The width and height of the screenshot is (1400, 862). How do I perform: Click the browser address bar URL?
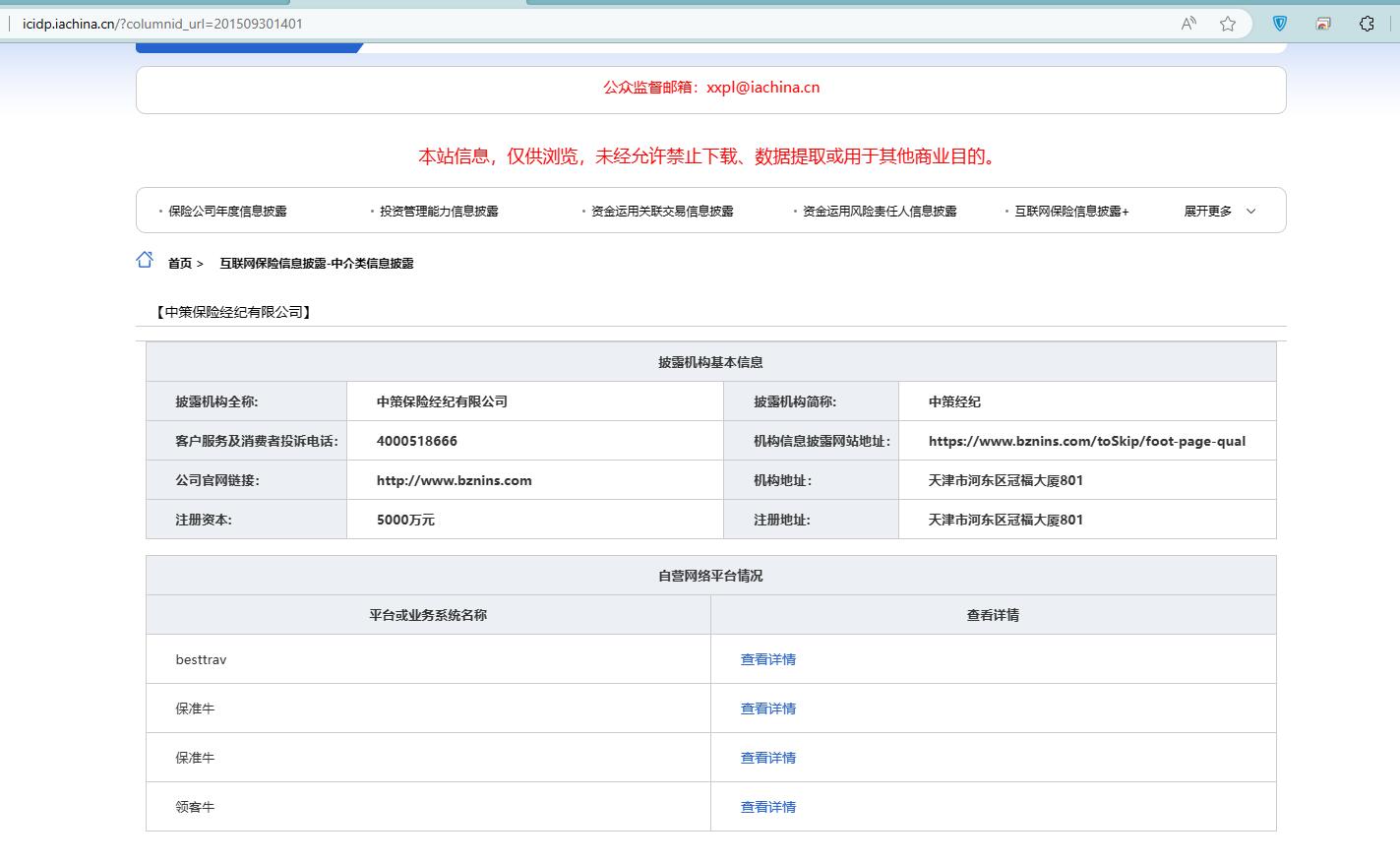pyautogui.click(x=162, y=24)
